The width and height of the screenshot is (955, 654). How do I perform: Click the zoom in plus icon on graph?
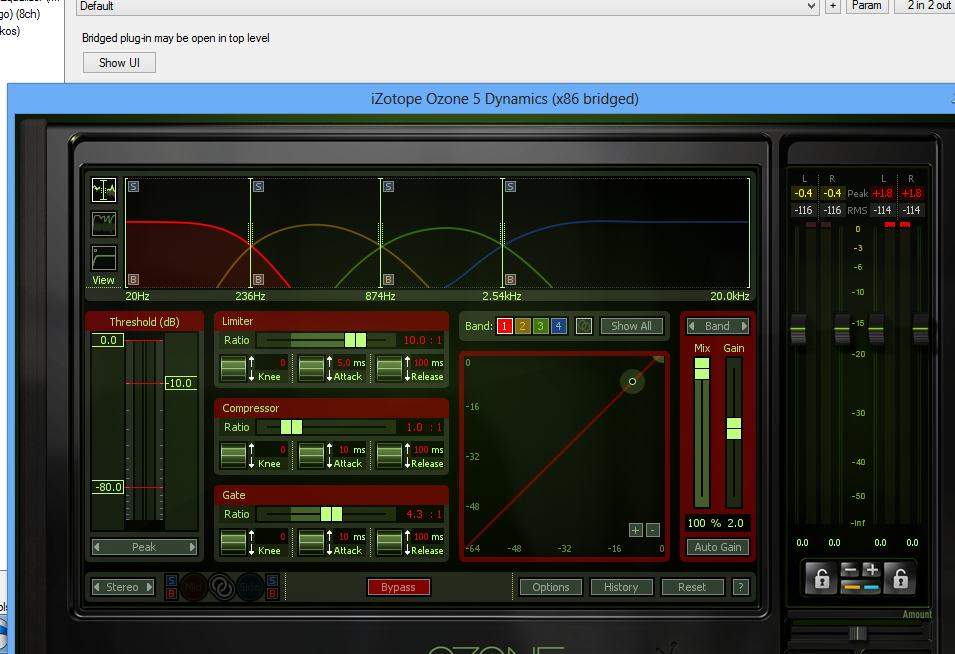pyautogui.click(x=636, y=530)
